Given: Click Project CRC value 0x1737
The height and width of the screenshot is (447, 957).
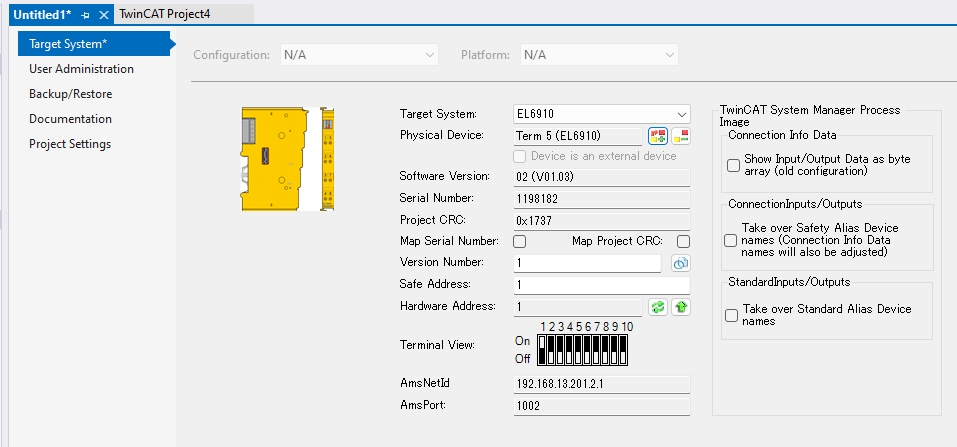Looking at the screenshot, I should (x=602, y=221).
